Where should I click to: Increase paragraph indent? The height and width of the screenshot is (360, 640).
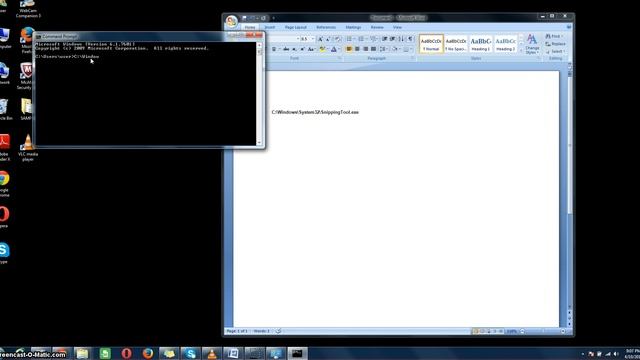392,39
